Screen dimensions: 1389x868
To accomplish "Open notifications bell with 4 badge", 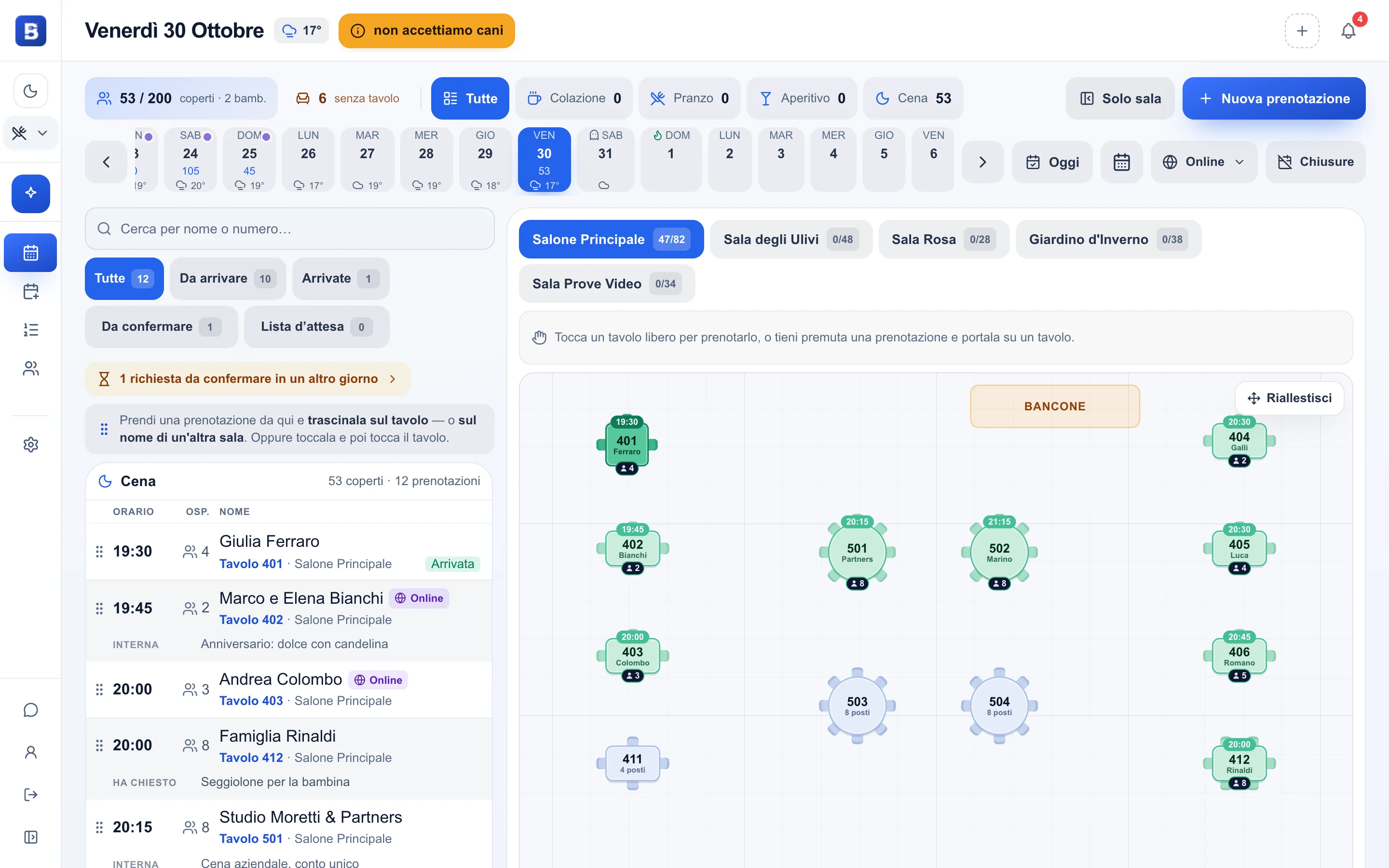I will coord(1348,30).
